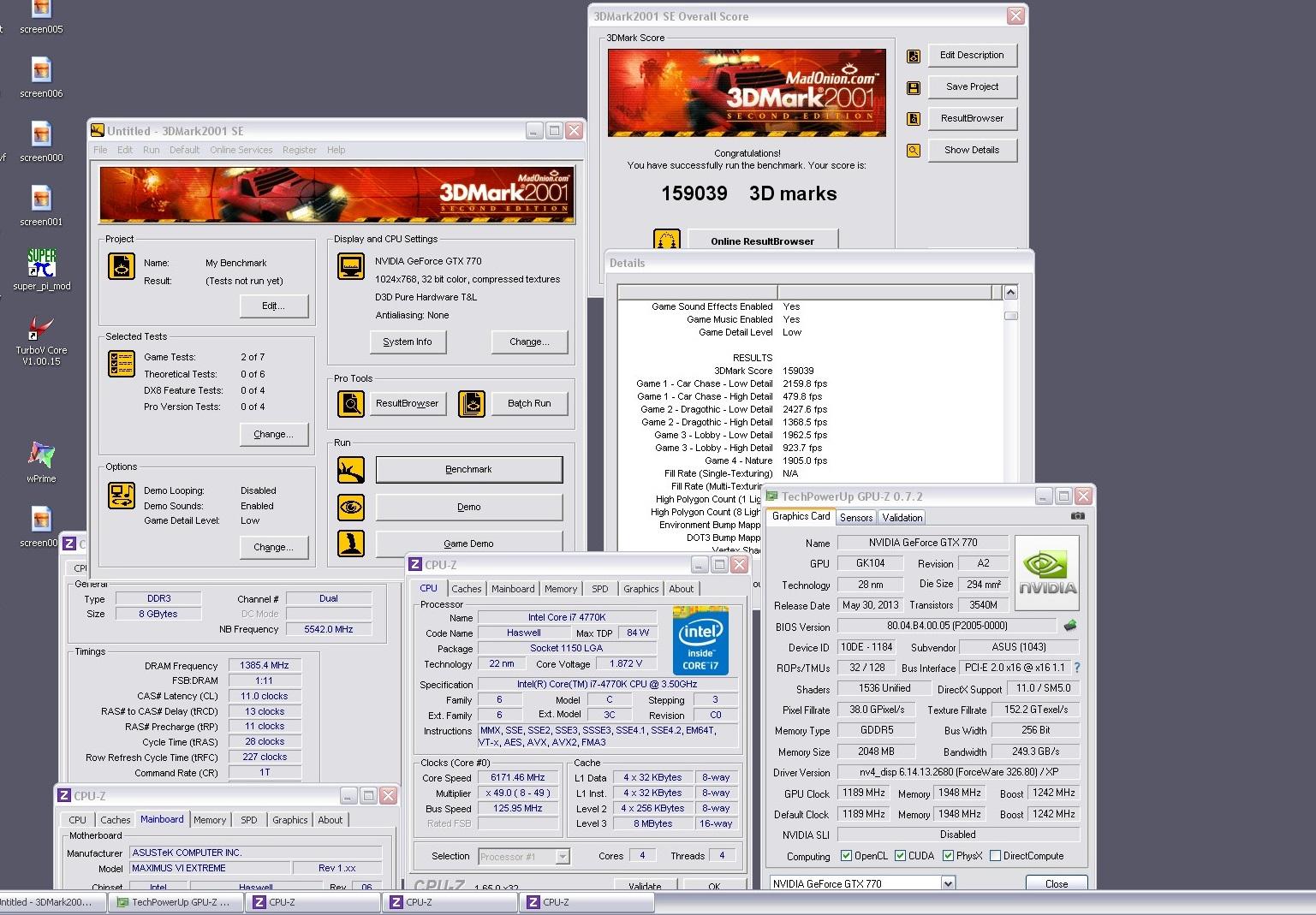Switch to Untitled - 3DMark2001 taskbar button
Screen dimensions: 1316x915
pyautogui.click(x=52, y=902)
